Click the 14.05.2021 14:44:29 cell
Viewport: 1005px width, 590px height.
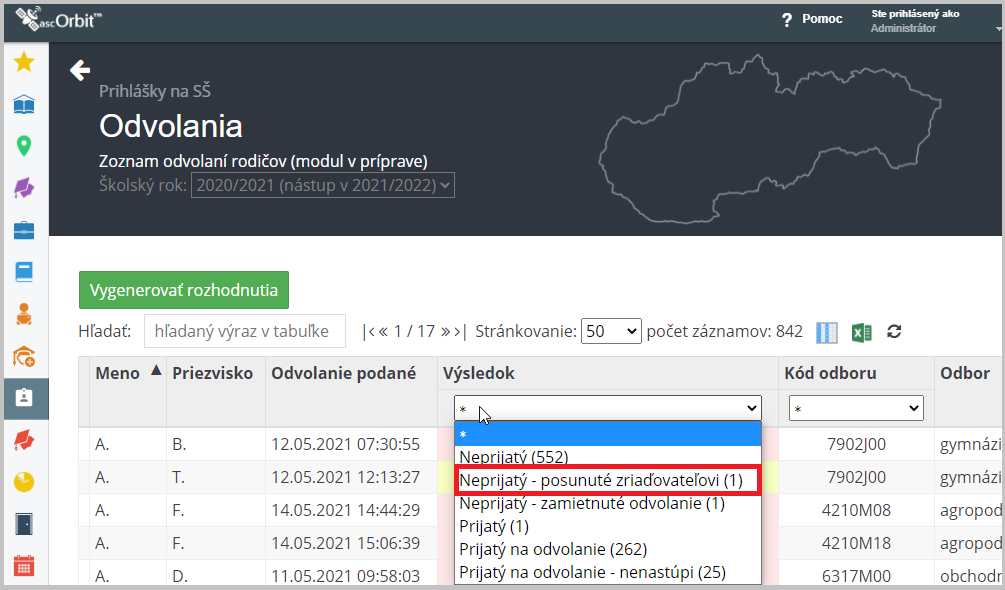click(345, 510)
